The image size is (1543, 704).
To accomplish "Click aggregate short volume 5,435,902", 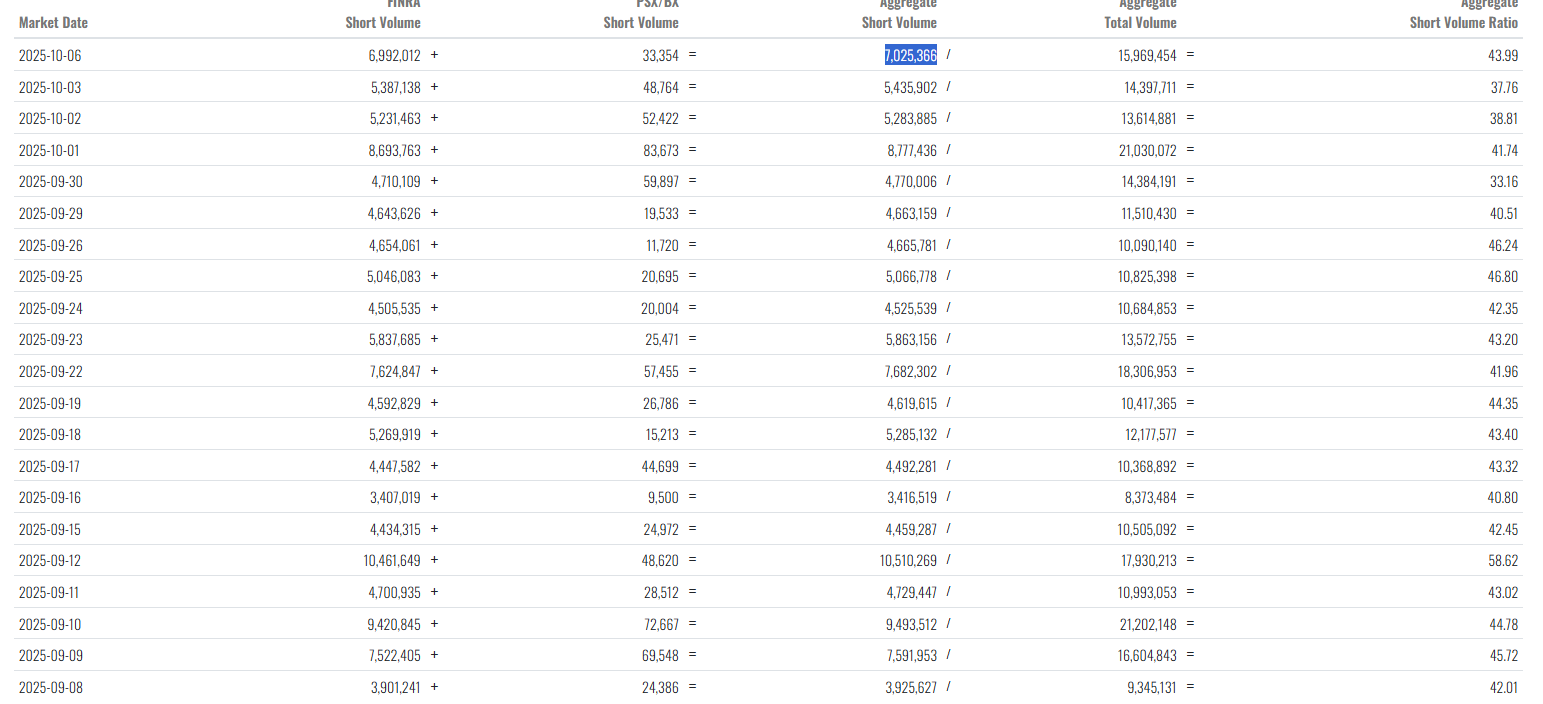I will (x=910, y=88).
